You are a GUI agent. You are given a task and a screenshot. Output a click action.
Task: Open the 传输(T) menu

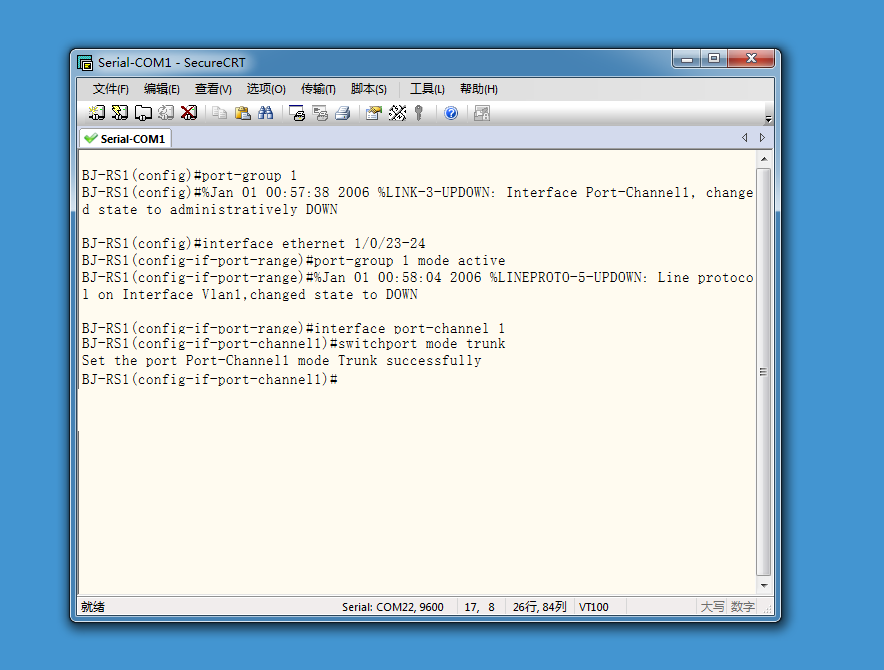pyautogui.click(x=318, y=89)
